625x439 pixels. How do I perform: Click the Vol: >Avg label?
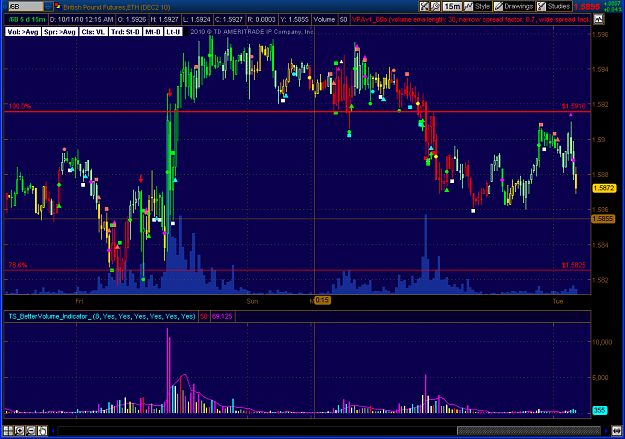[x=23, y=32]
